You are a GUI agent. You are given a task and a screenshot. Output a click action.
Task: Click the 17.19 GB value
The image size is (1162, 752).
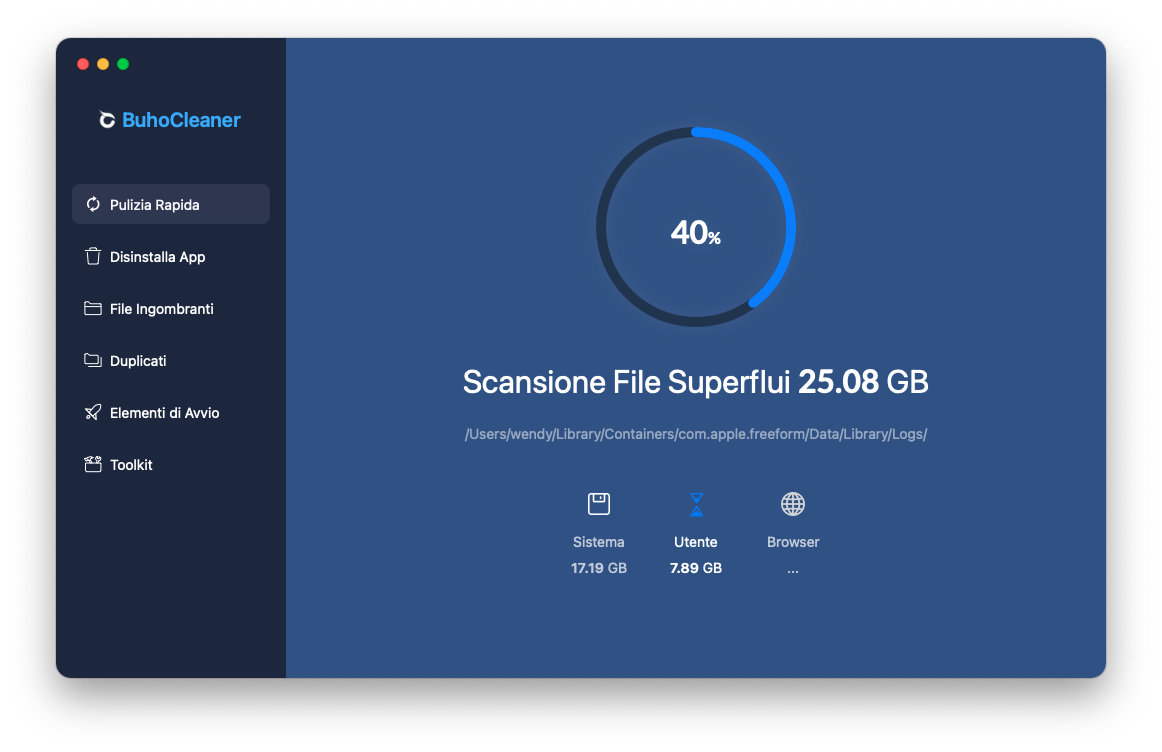[599, 568]
